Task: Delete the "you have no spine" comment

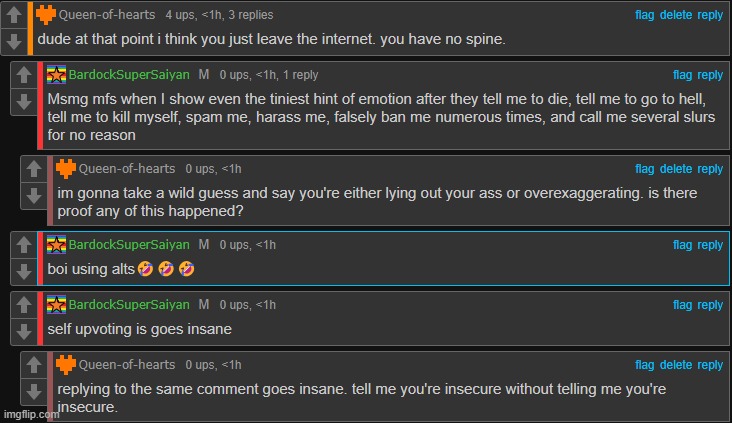Action: 676,15
